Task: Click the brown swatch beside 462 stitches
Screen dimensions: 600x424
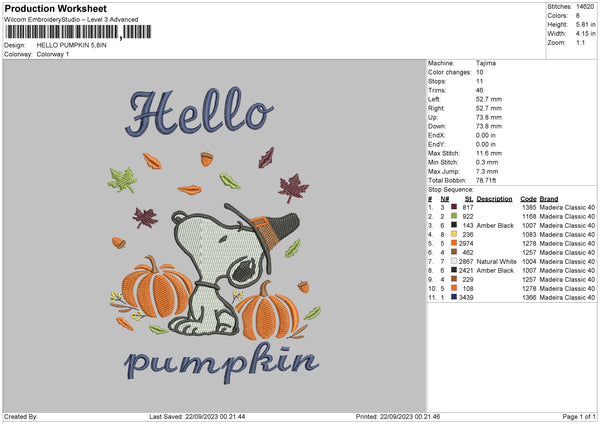Action: (454, 252)
